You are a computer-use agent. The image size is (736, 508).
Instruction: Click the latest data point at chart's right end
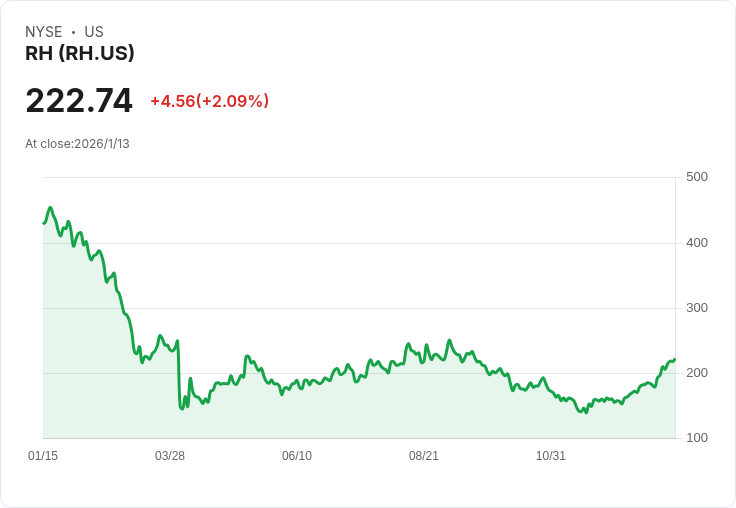click(674, 360)
